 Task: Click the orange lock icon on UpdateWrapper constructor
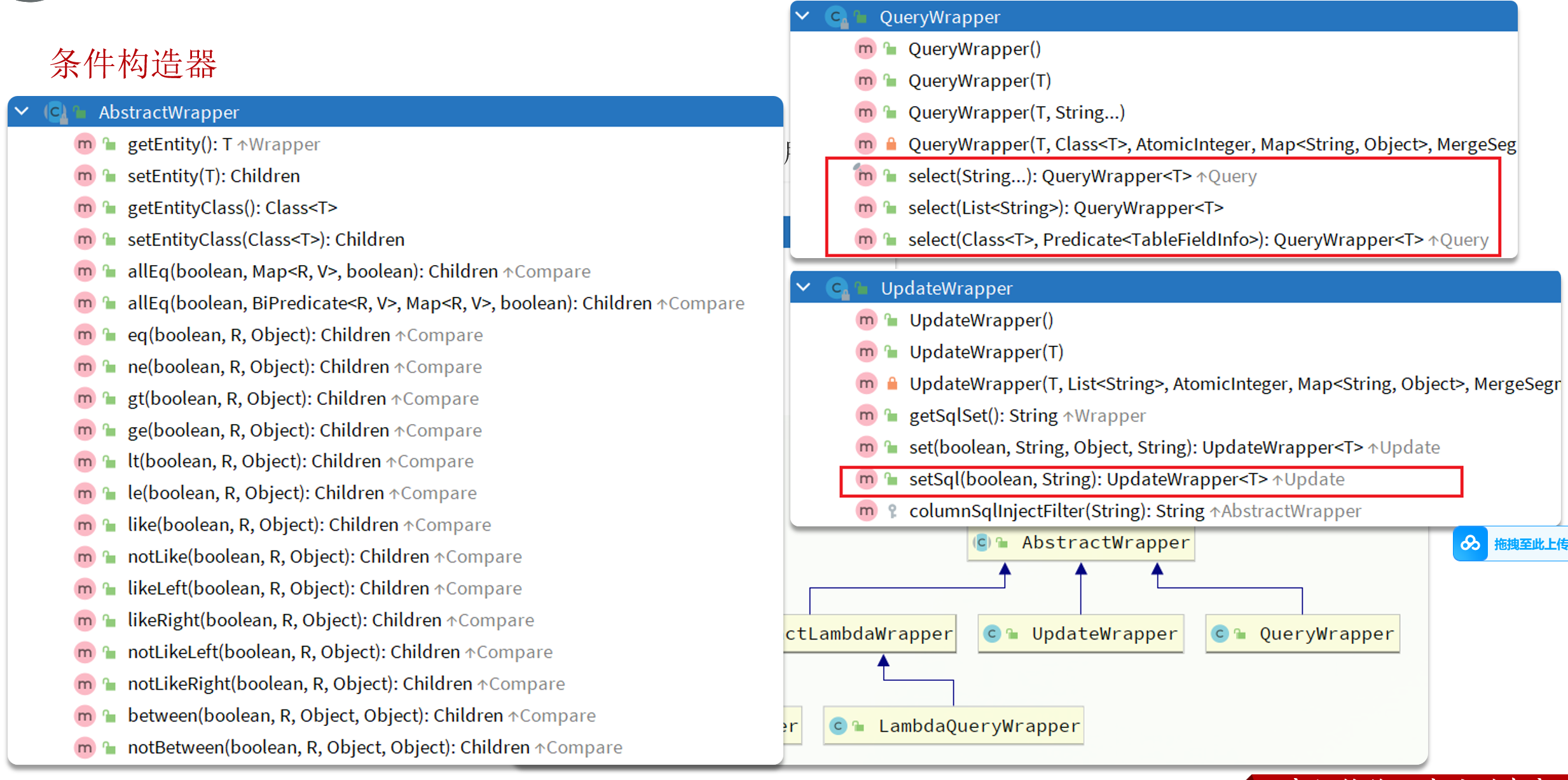892,383
